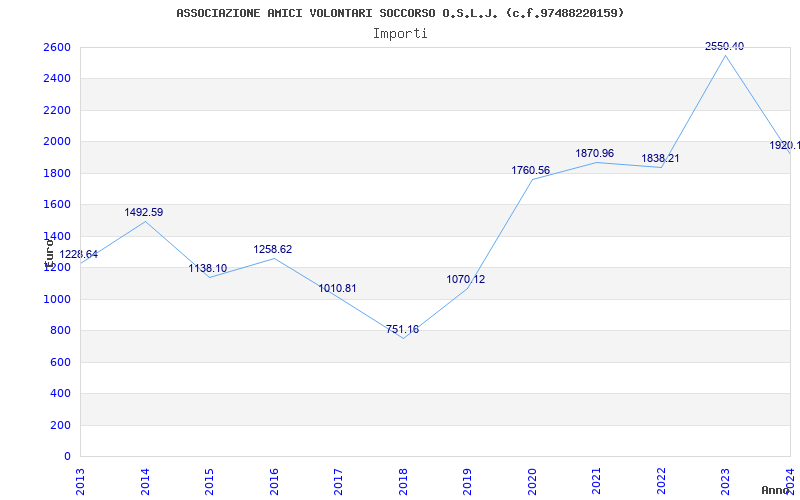Click the Euro y-axis title
The height and width of the screenshot is (500, 800).
[x=49, y=254]
